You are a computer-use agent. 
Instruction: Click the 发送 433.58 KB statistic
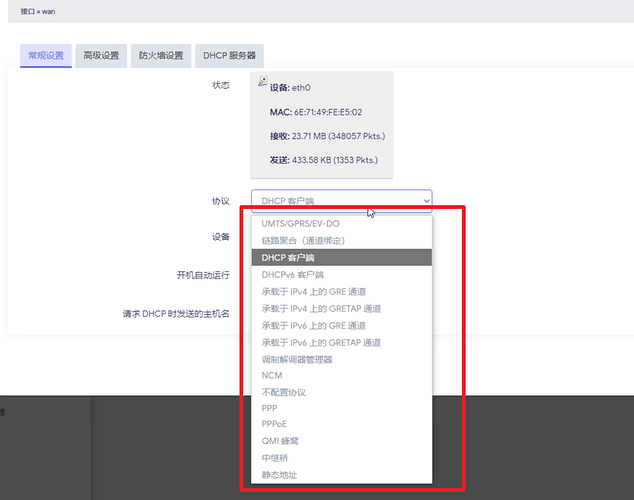coord(323,160)
